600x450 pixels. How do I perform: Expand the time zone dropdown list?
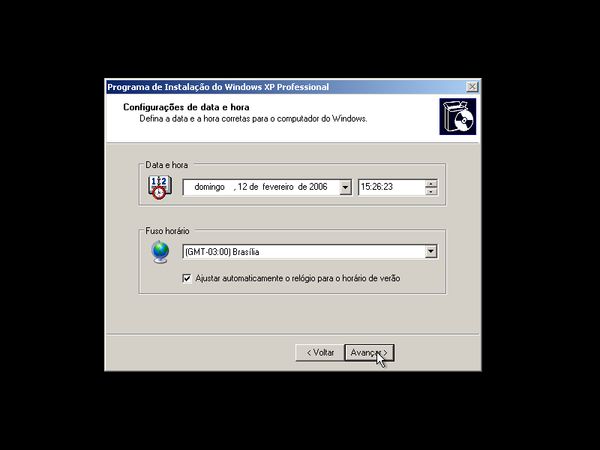point(431,251)
